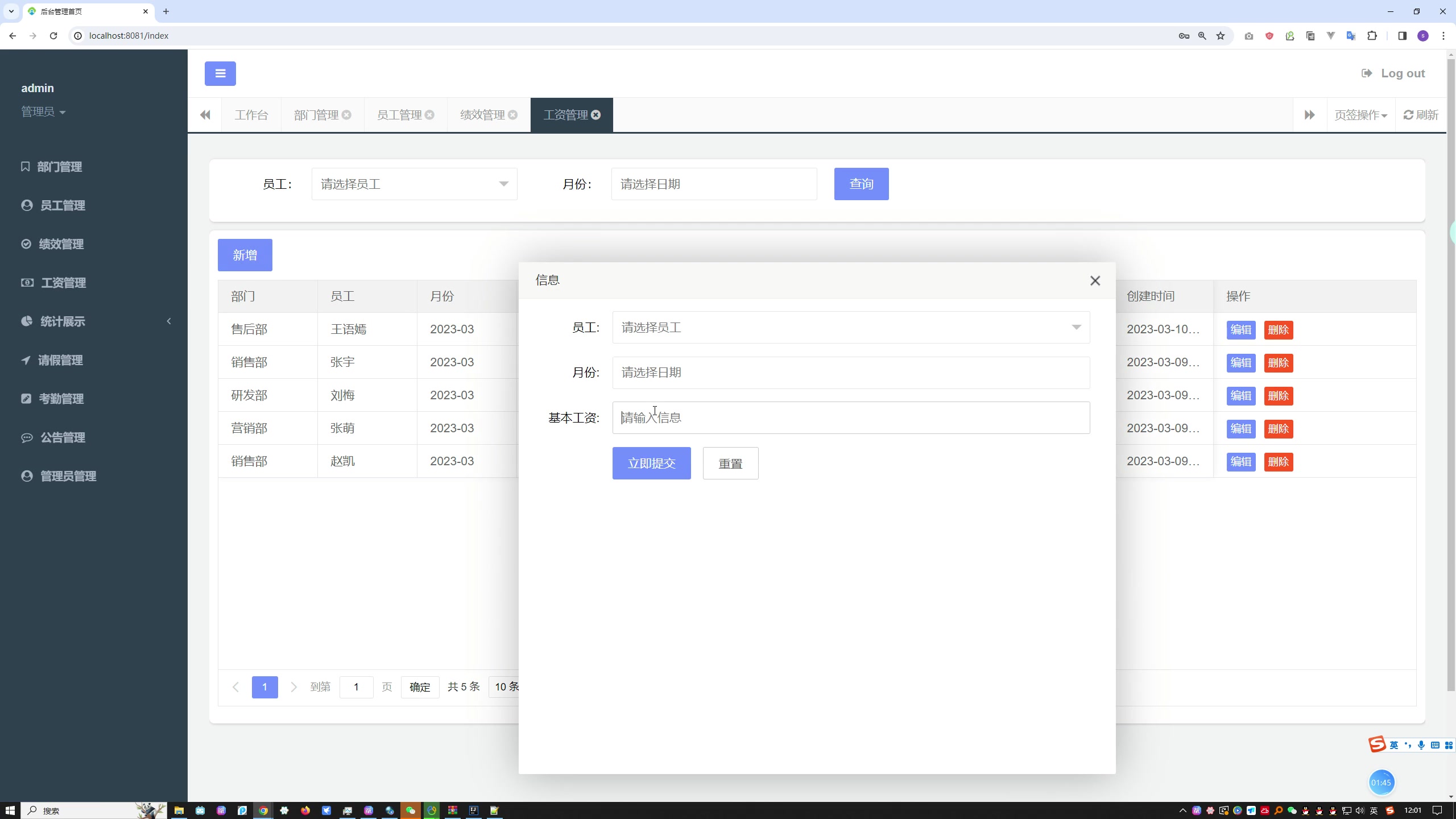The width and height of the screenshot is (1456, 819).
Task: Open the 页签操作 dropdown
Action: coord(1360,115)
